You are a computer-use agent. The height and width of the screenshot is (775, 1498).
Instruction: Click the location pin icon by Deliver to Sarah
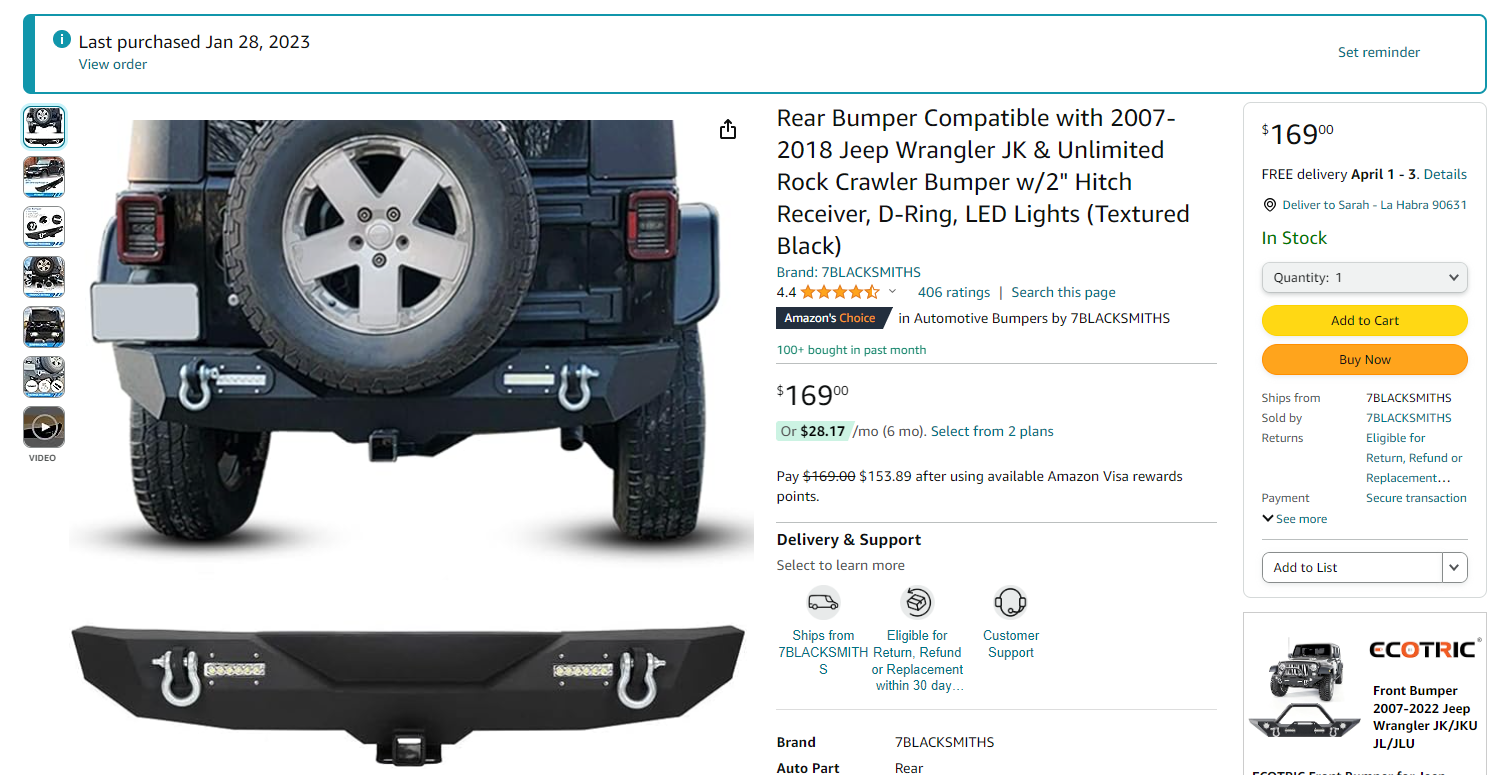coord(1269,205)
